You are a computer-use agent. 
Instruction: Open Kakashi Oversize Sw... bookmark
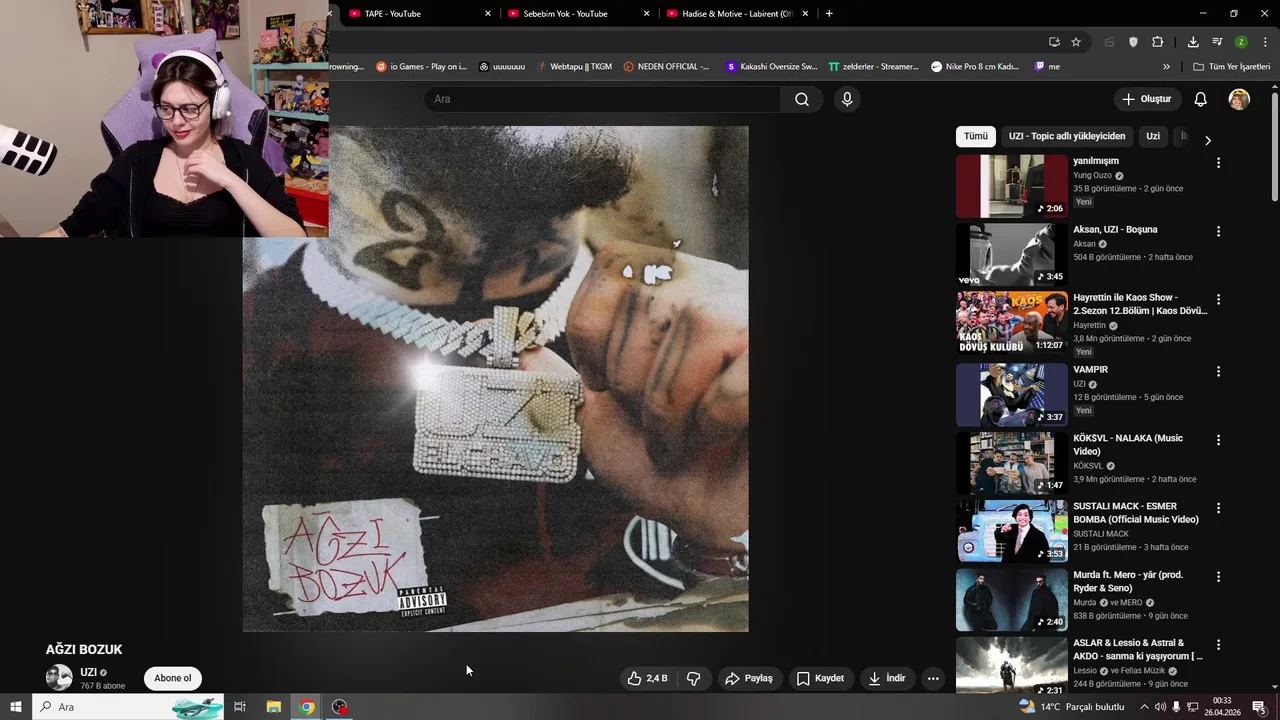(771, 67)
